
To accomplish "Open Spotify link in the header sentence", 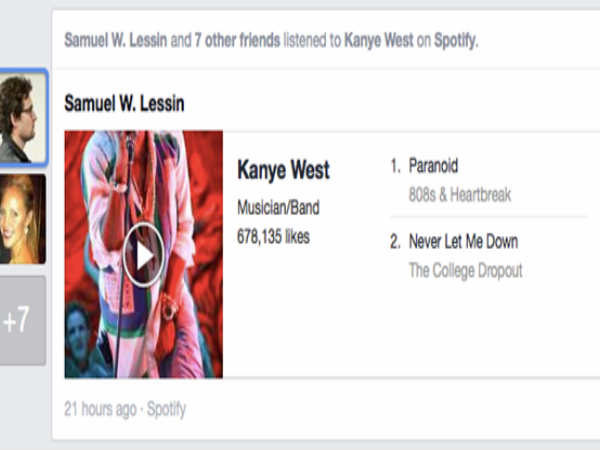I will click(454, 39).
